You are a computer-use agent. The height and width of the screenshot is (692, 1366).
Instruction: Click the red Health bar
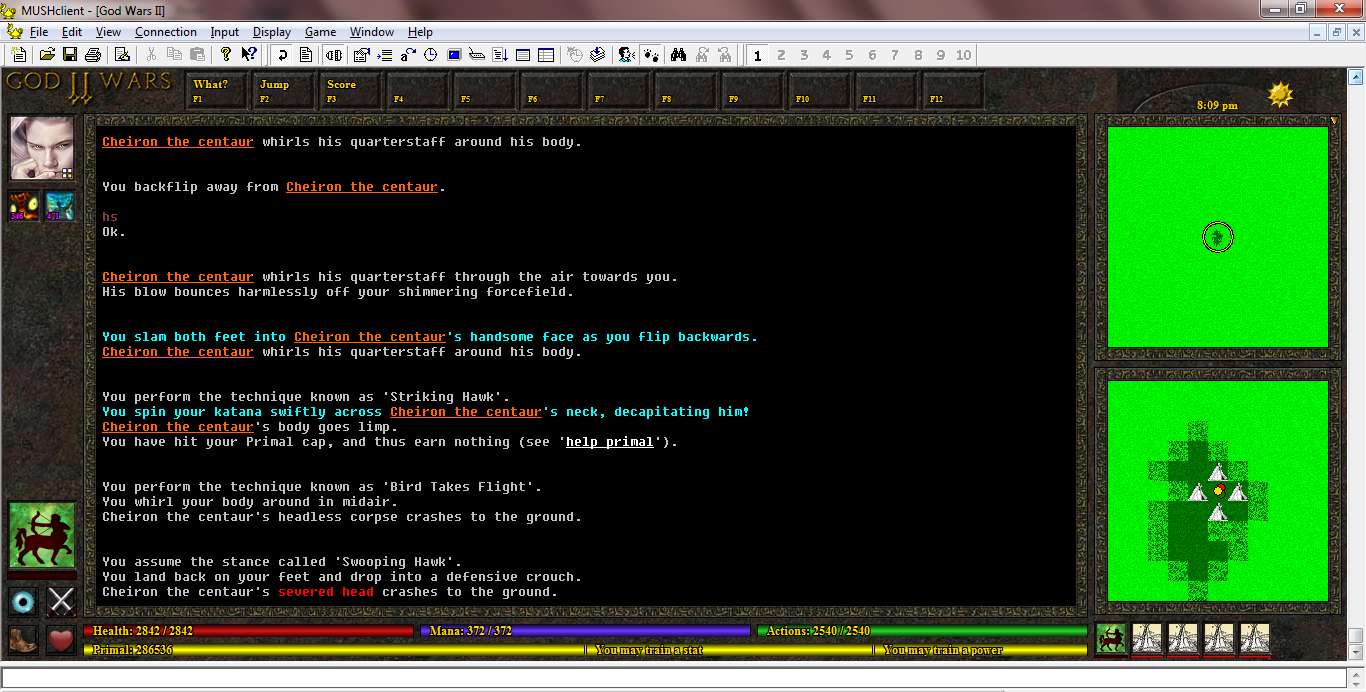point(248,631)
